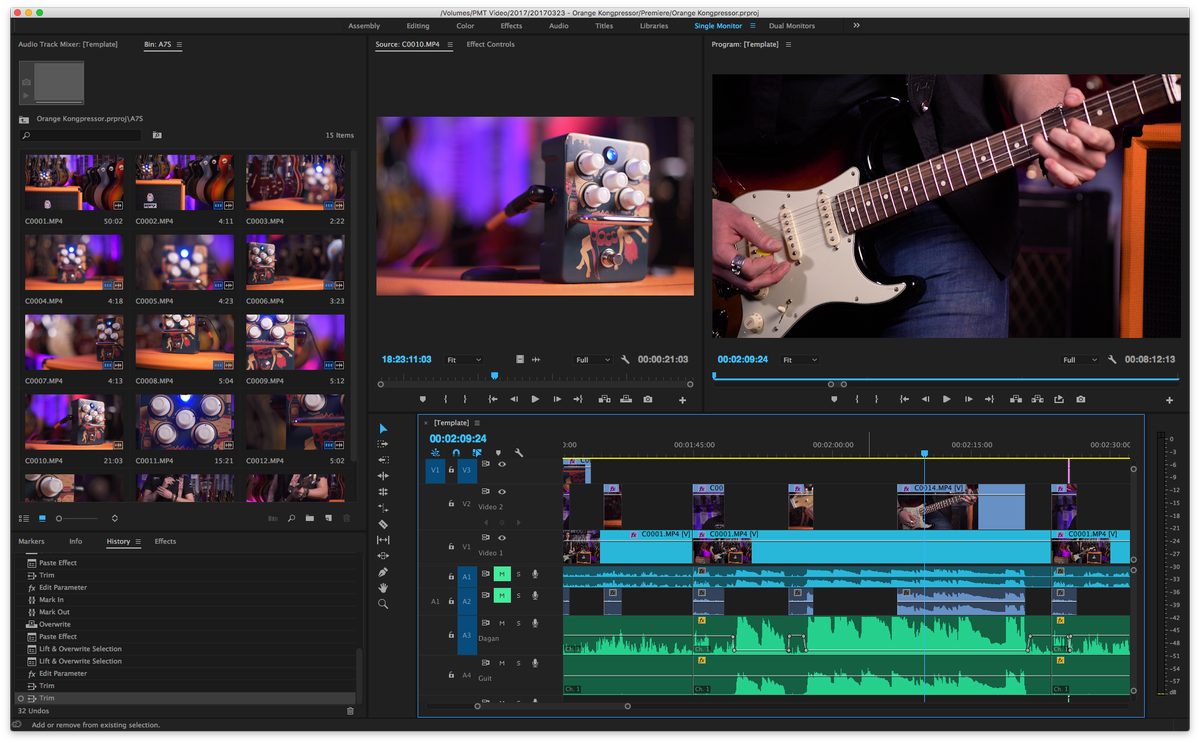
Task: Toggle Linked Selection in timeline header
Action: [477, 453]
